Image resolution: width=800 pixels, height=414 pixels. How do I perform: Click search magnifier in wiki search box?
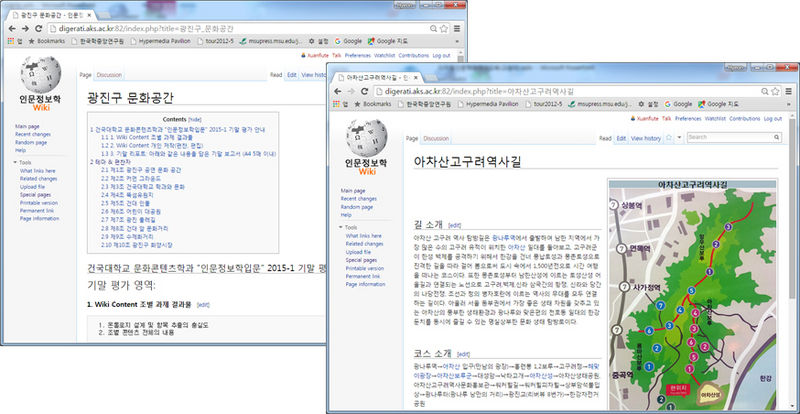(778, 137)
